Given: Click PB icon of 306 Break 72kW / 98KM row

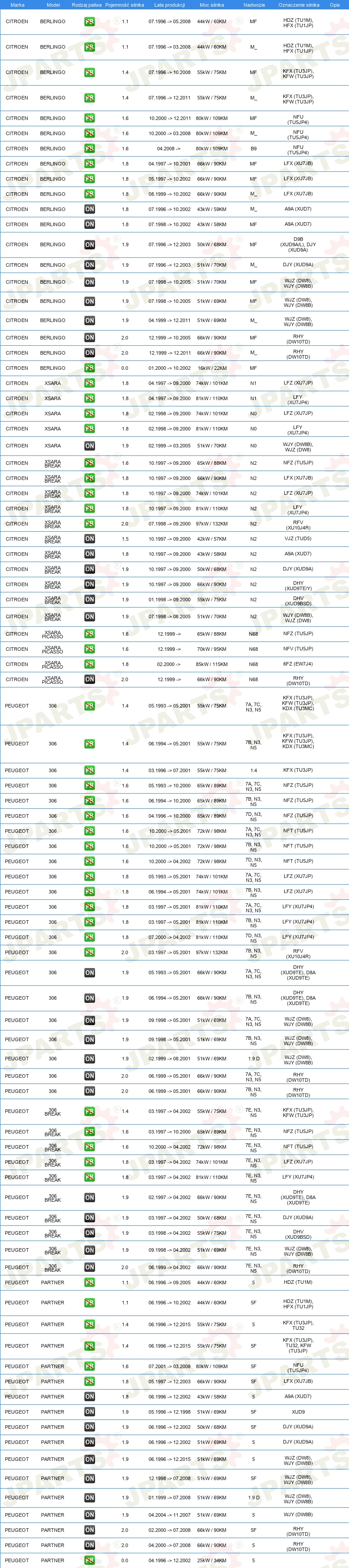Looking at the screenshot, I should 90,1147.
